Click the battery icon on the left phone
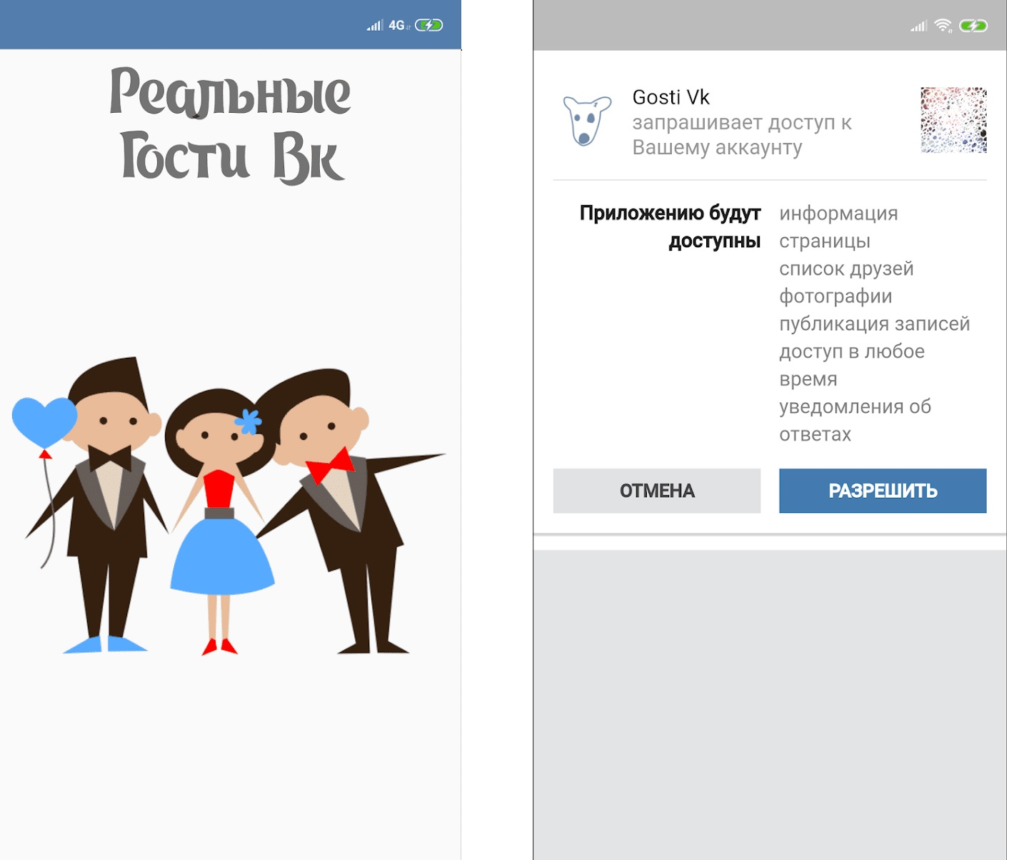This screenshot has width=1024, height=860. tap(429, 25)
